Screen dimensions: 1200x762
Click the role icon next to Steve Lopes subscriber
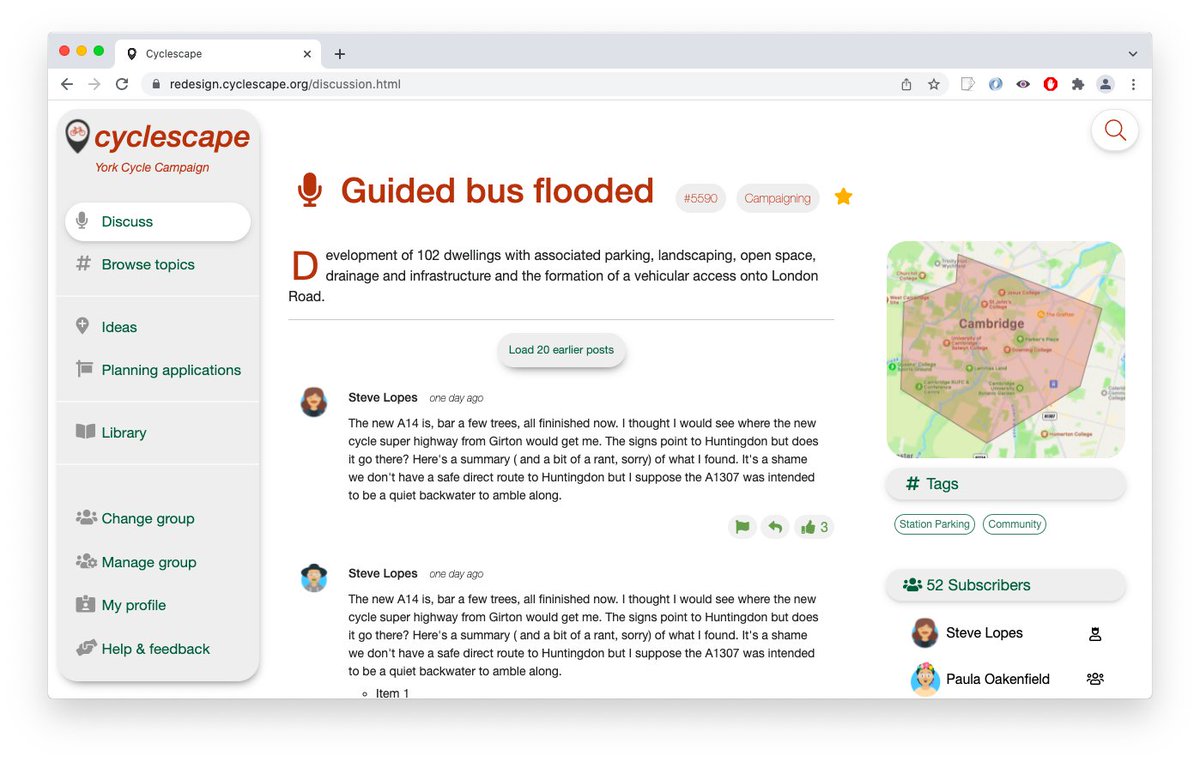(1094, 633)
